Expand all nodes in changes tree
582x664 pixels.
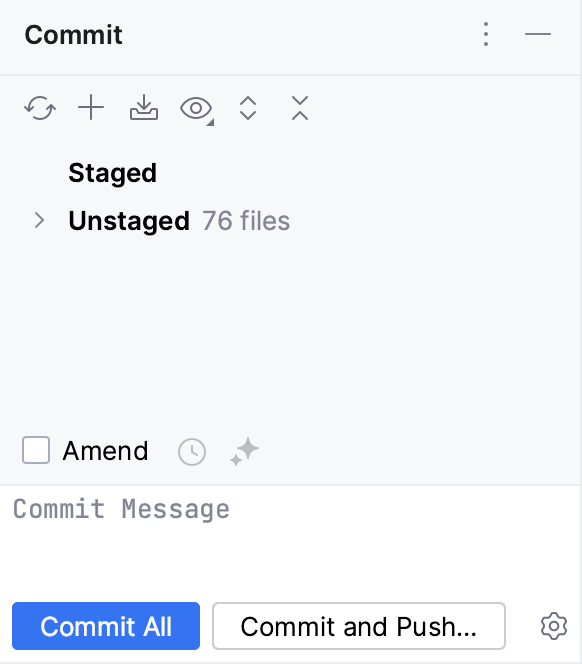pyautogui.click(x=248, y=108)
